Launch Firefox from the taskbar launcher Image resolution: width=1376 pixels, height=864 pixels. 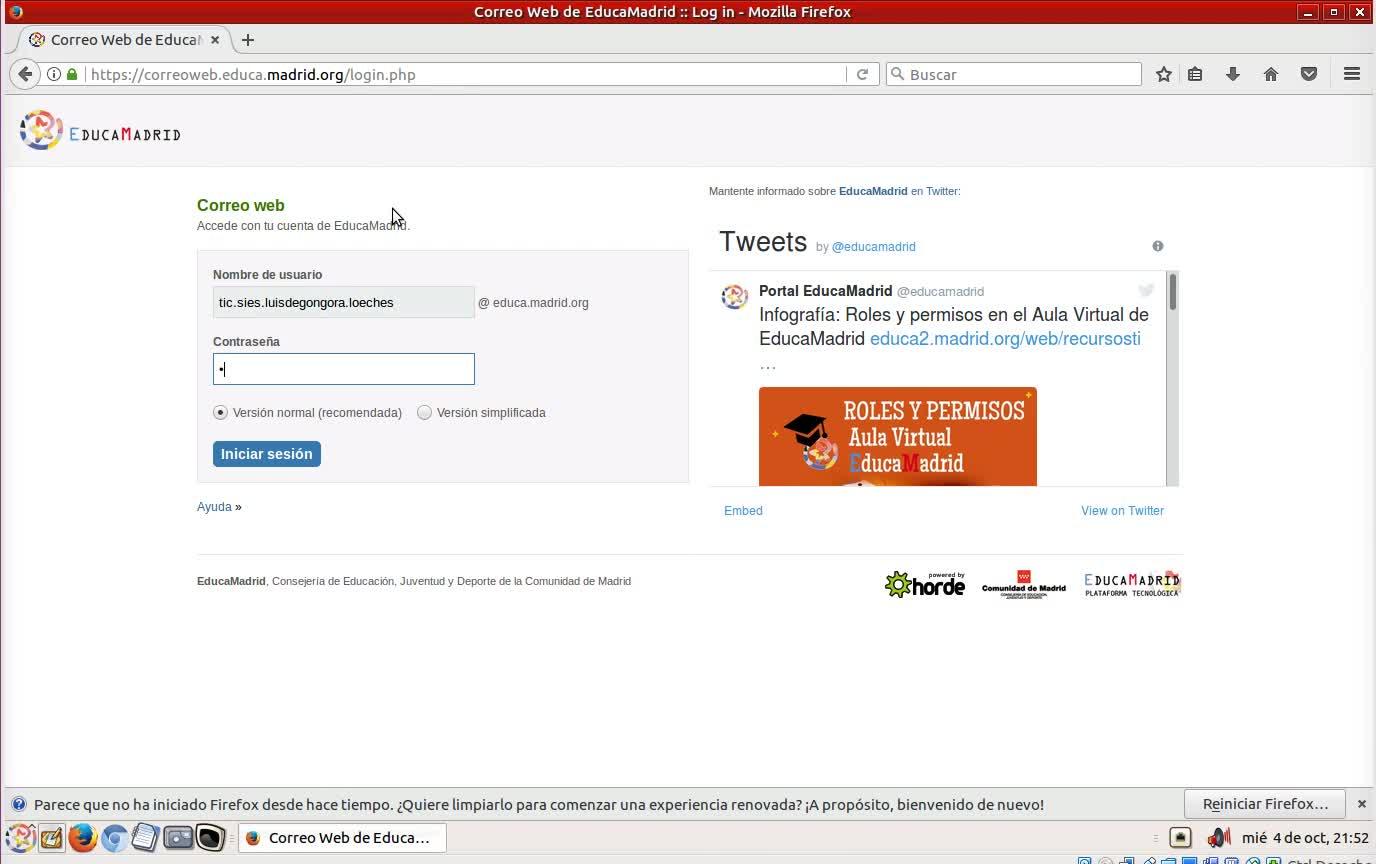(x=83, y=837)
